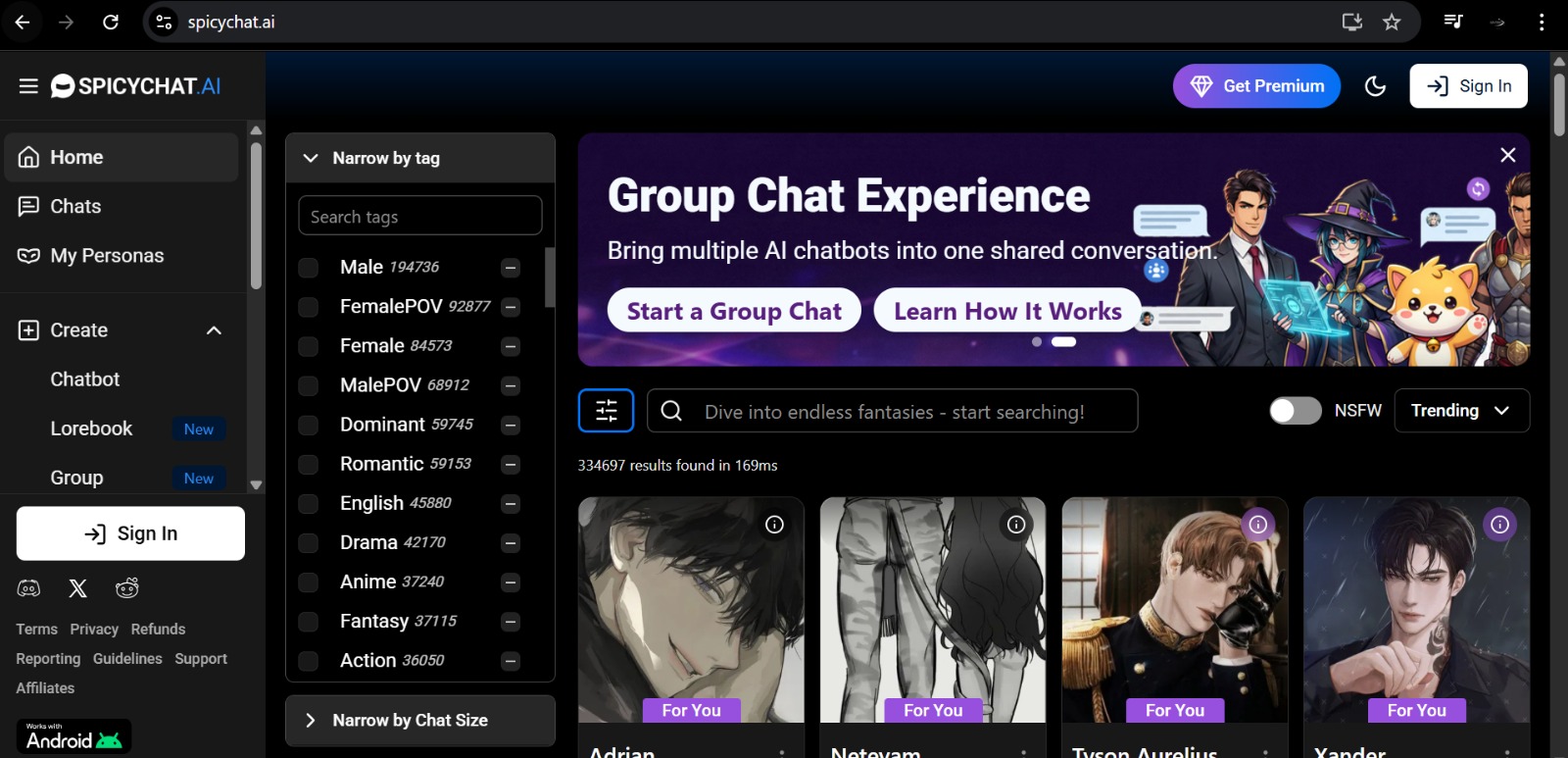1568x758 pixels.
Task: Click the SpicyChat.AI logo
Action: point(135,86)
